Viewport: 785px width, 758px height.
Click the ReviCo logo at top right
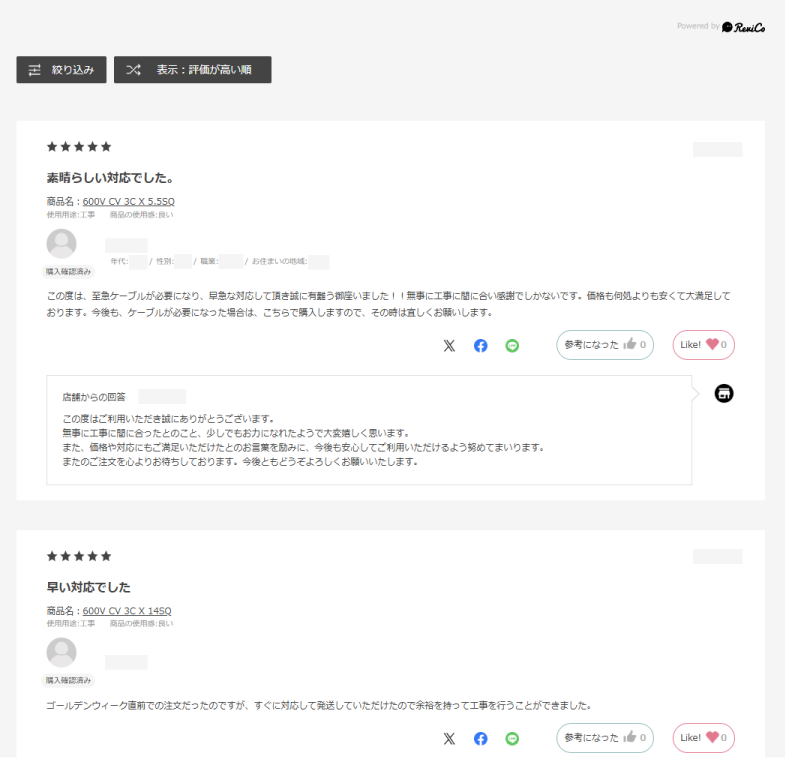point(744,27)
